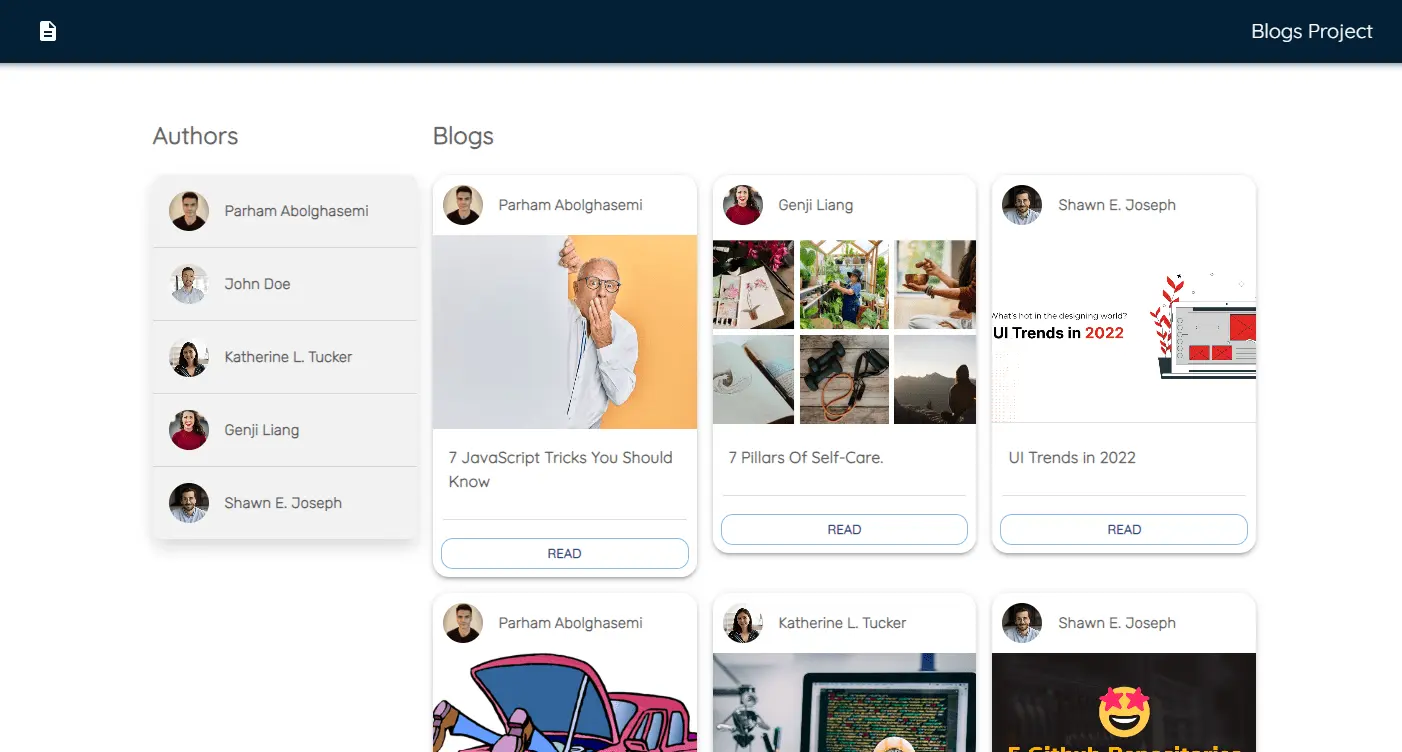Viewport: 1402px width, 752px height.
Task: Click the READ button for 7 Pillars Of Self-Care
Action: click(x=844, y=529)
